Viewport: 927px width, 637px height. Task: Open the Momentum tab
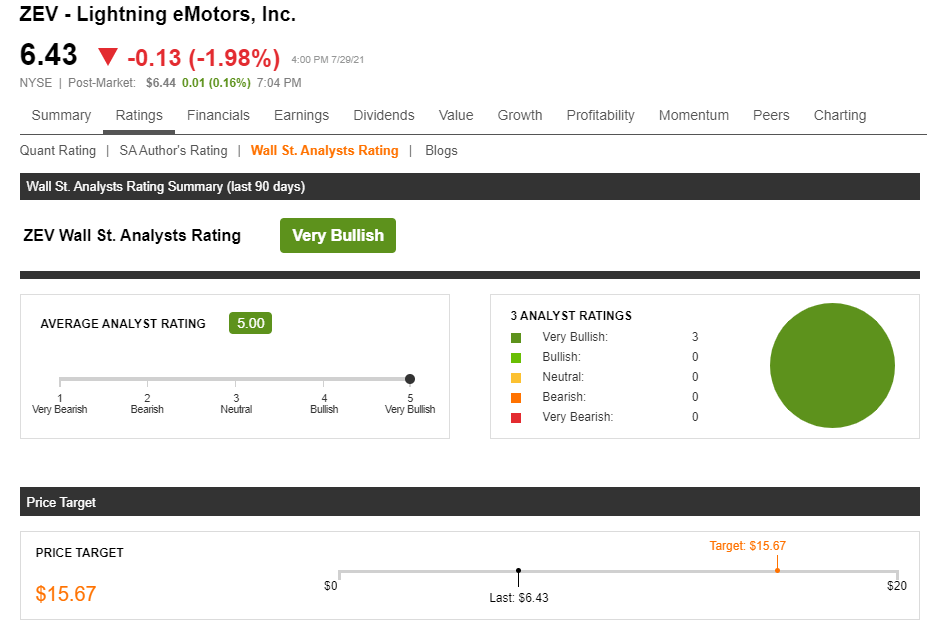693,115
